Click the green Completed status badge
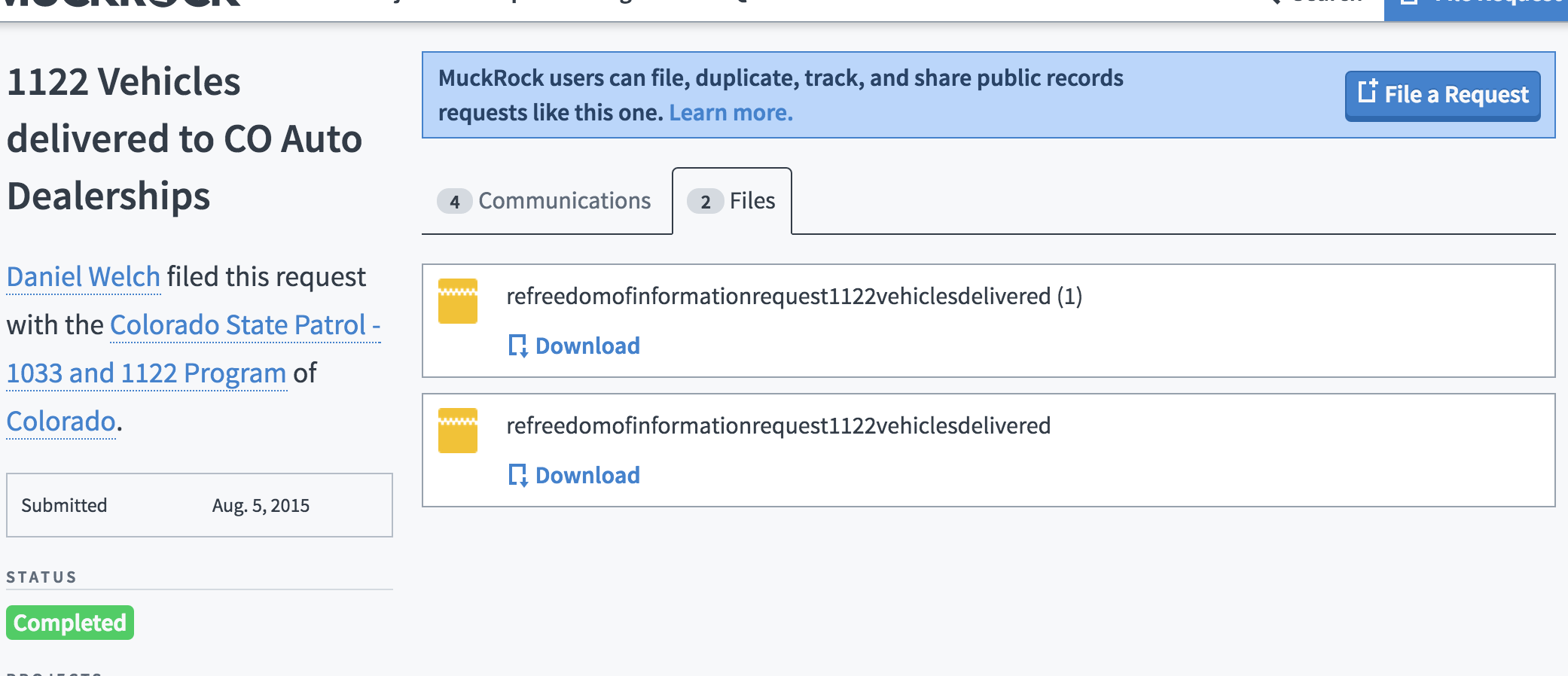 (x=70, y=623)
